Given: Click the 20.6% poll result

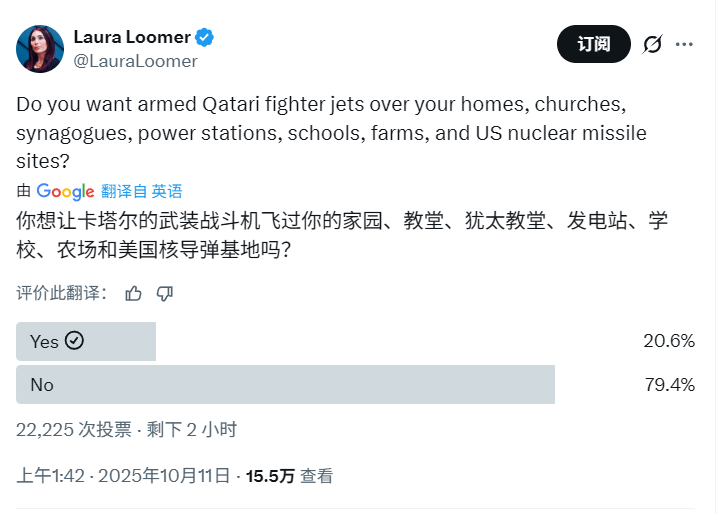Looking at the screenshot, I should 669,341.
